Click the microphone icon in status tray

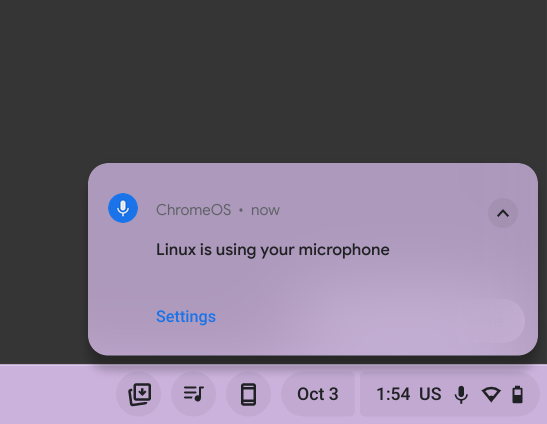point(461,395)
